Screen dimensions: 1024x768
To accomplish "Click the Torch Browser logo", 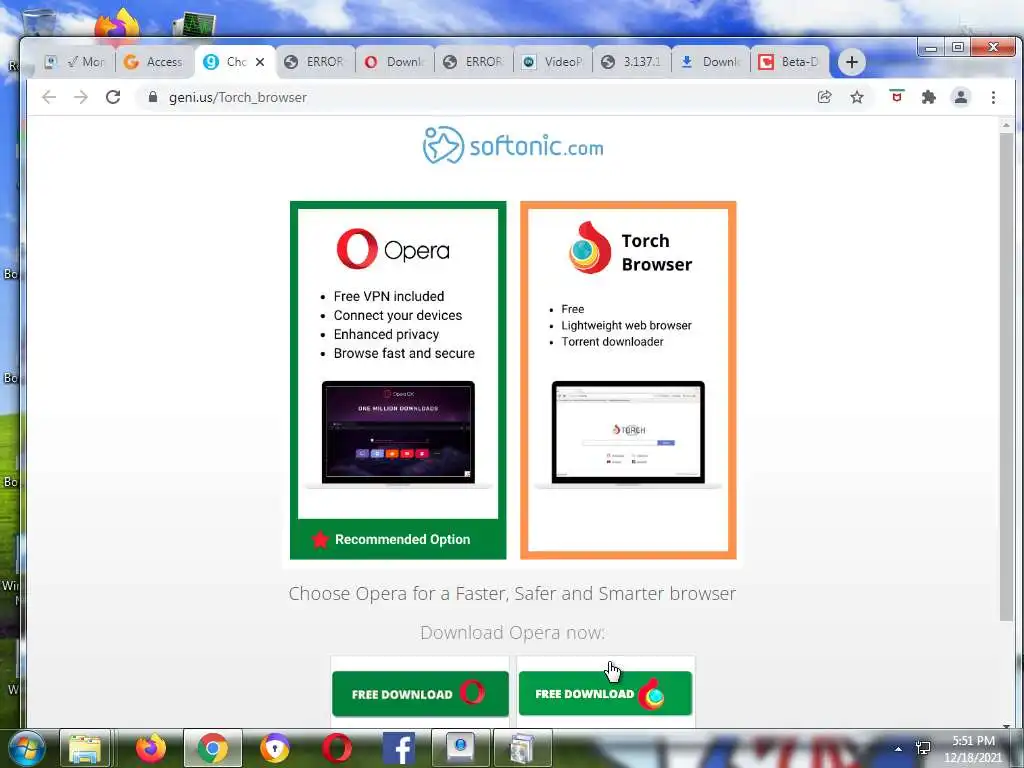I will [629, 249].
